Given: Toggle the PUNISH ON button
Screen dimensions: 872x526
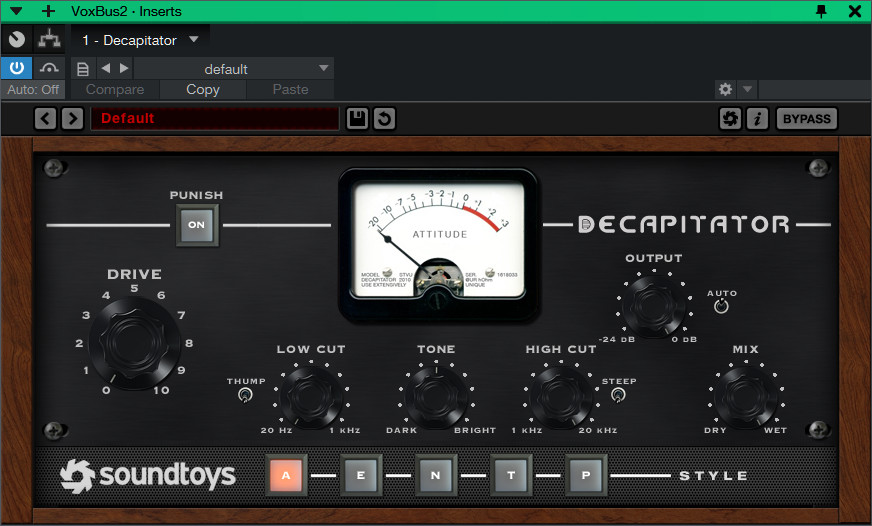Looking at the screenshot, I should coord(197,225).
